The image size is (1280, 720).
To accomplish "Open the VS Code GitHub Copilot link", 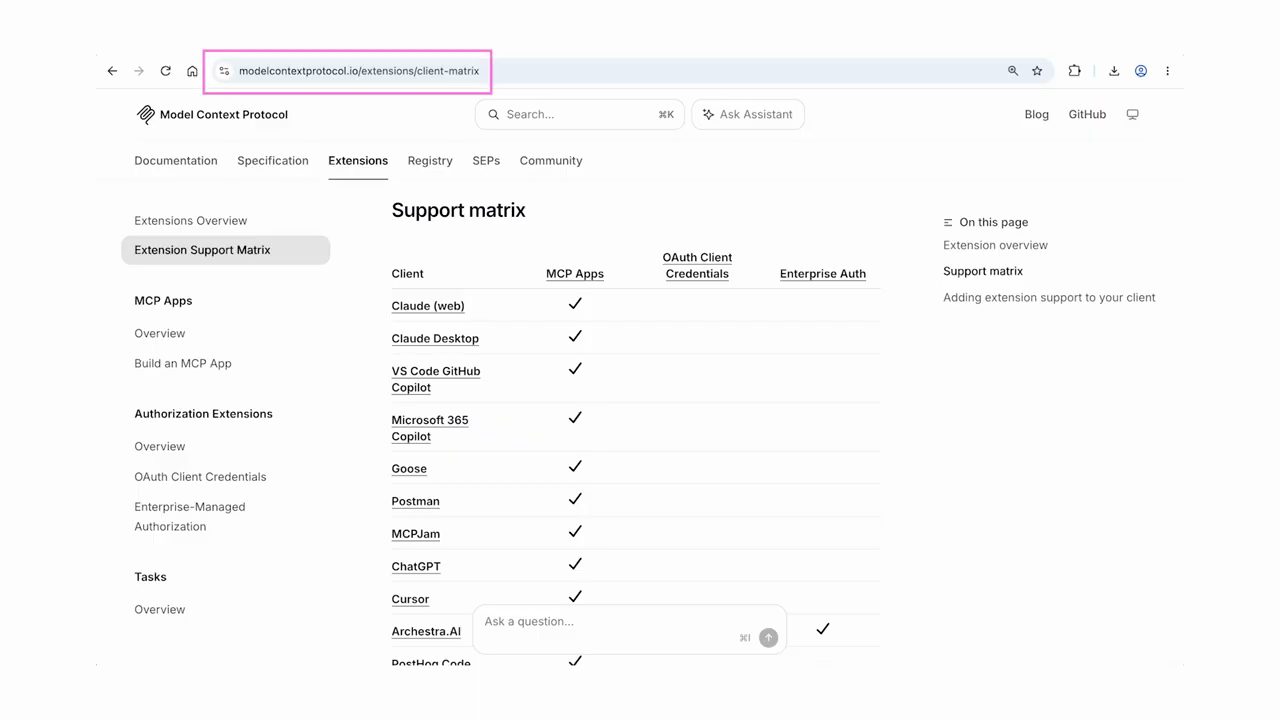I will (x=436, y=379).
